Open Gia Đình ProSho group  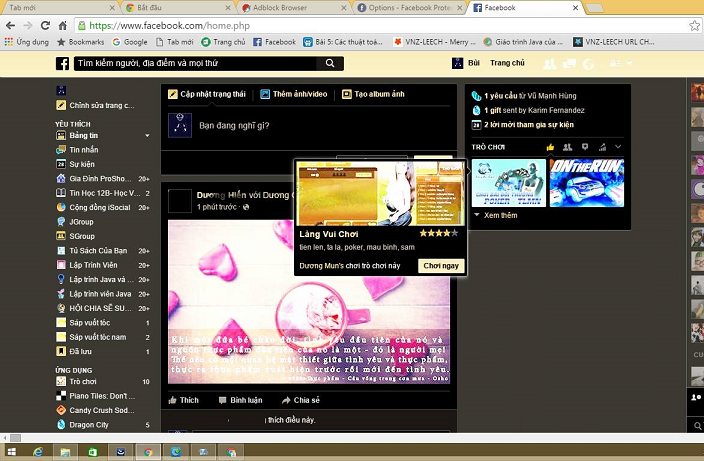click(102, 179)
